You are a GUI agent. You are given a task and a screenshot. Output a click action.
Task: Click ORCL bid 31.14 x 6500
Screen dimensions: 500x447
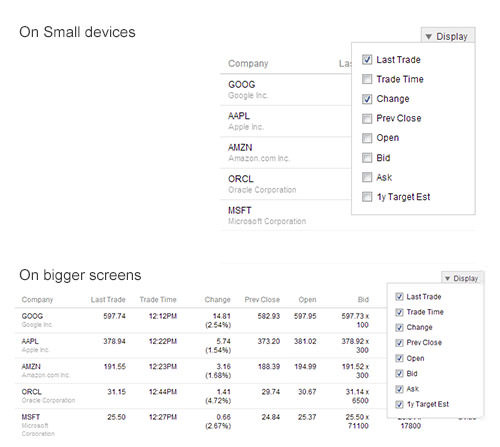(x=357, y=396)
